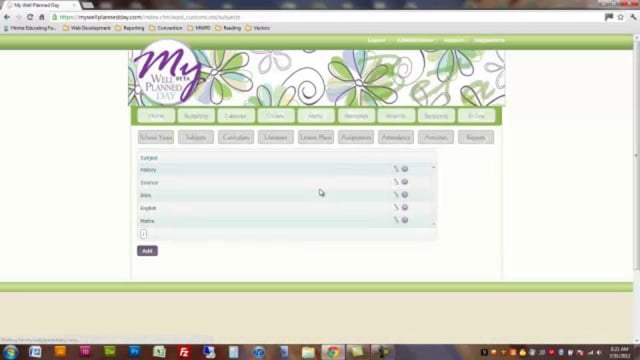Open the Web Development bookmarks folder
Screen dimensions: 640x360
click(87, 28)
